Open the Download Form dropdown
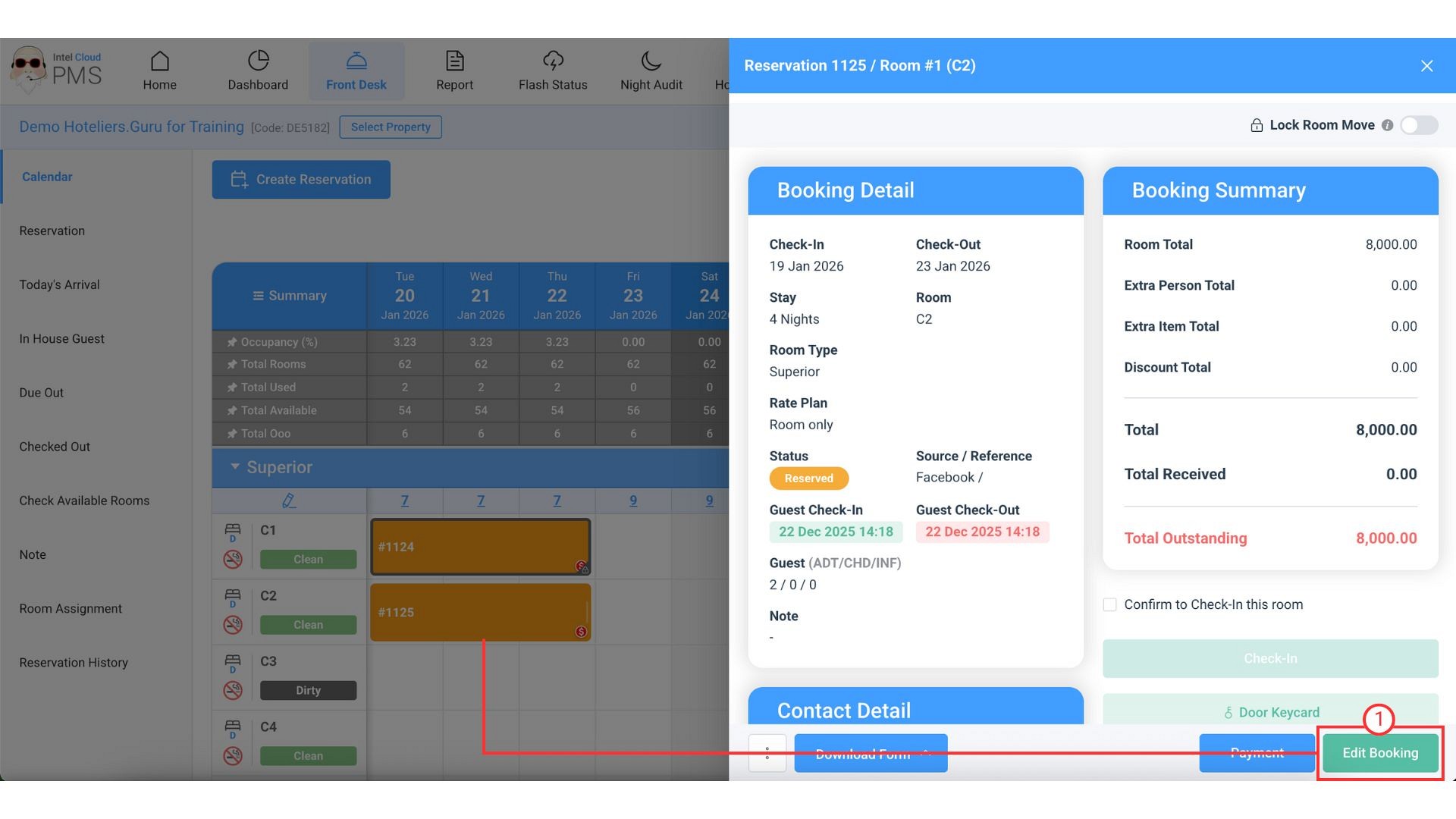The width and height of the screenshot is (1456, 819). 871,753
